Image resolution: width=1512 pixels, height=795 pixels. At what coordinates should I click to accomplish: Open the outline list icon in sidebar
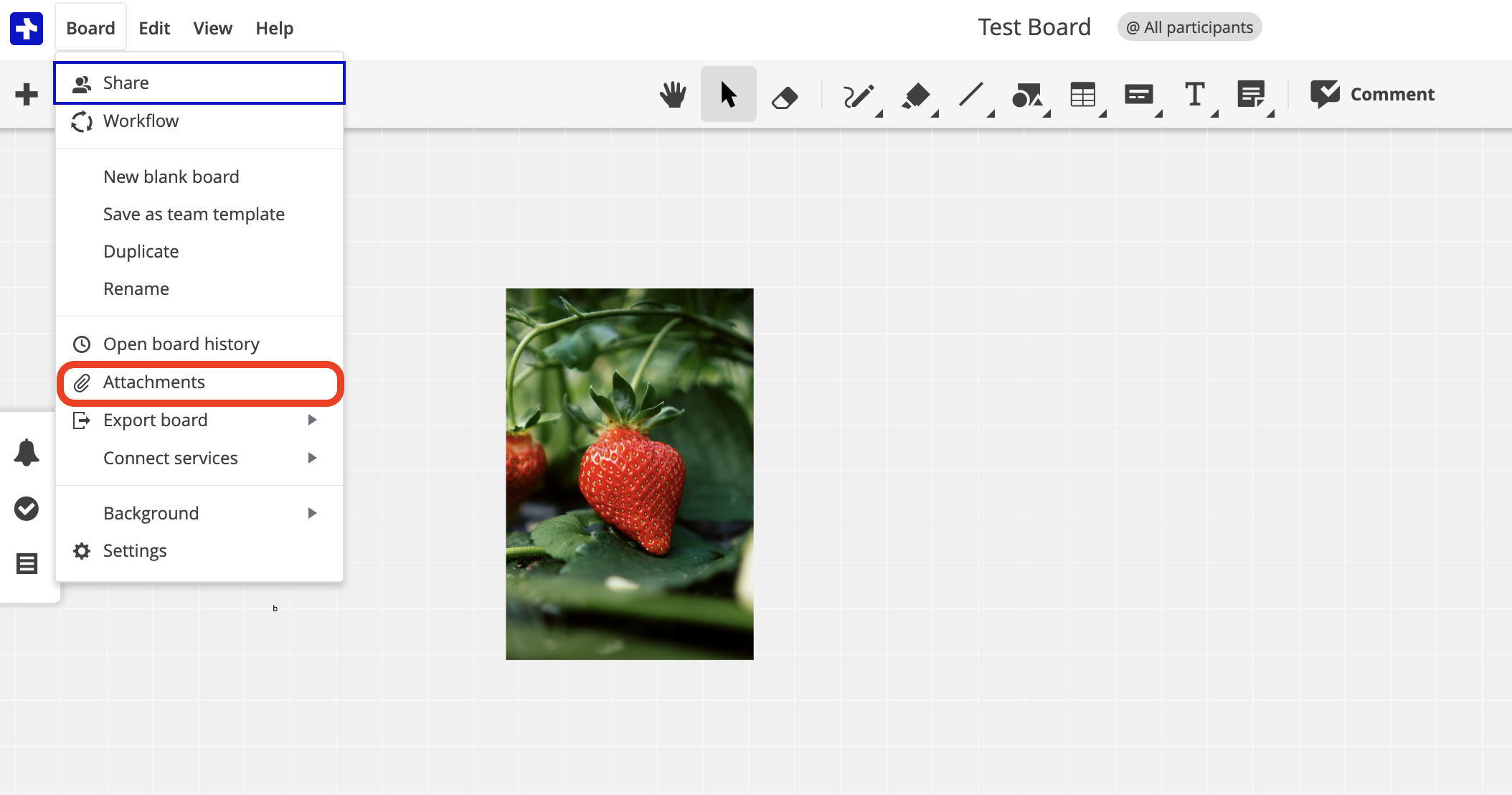[27, 563]
